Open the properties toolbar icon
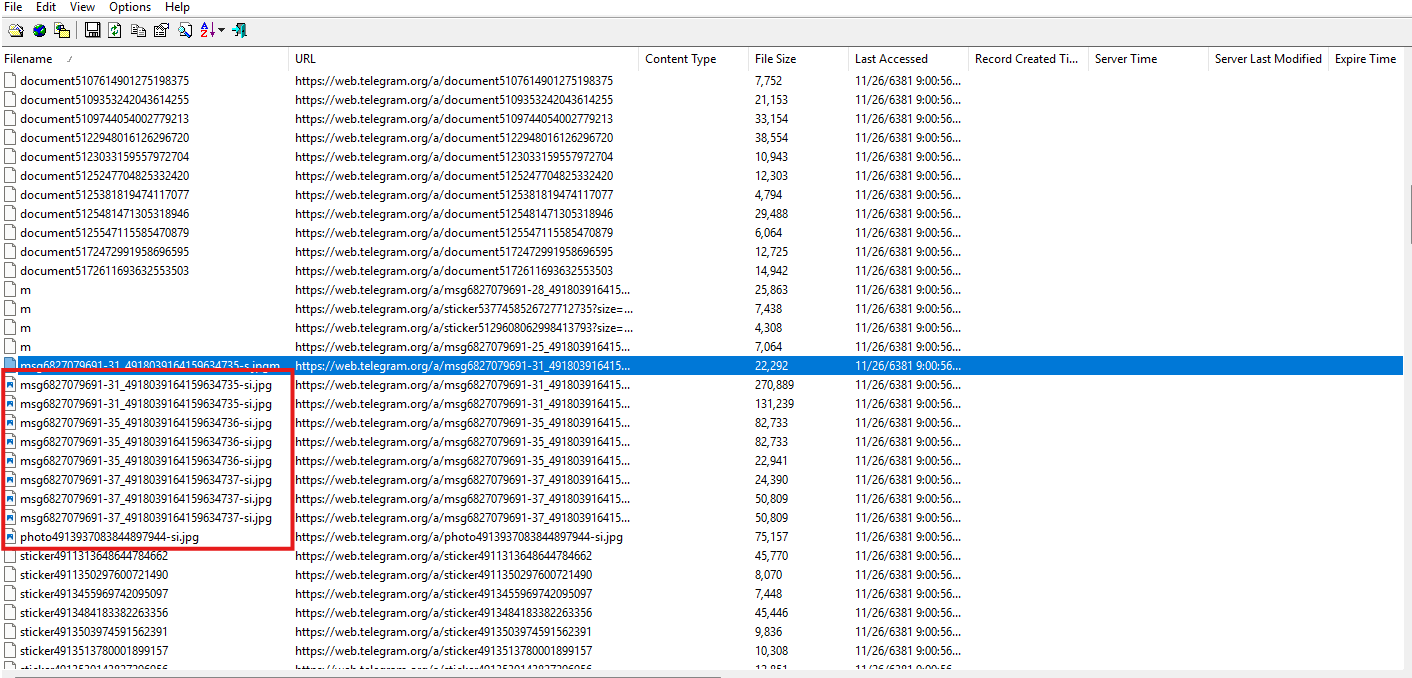 pyautogui.click(x=161, y=31)
